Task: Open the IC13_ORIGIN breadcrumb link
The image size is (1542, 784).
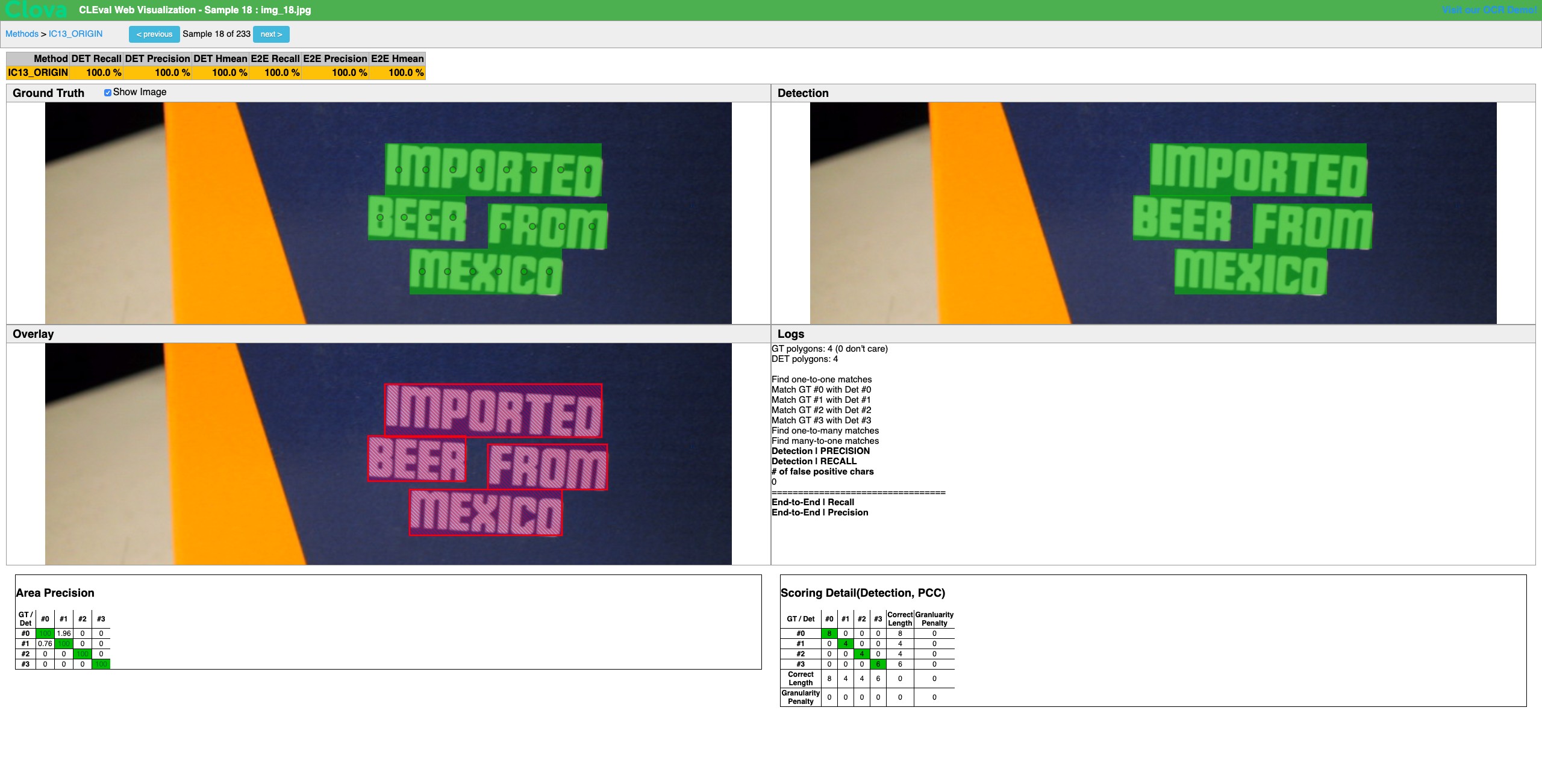Action: pyautogui.click(x=75, y=34)
